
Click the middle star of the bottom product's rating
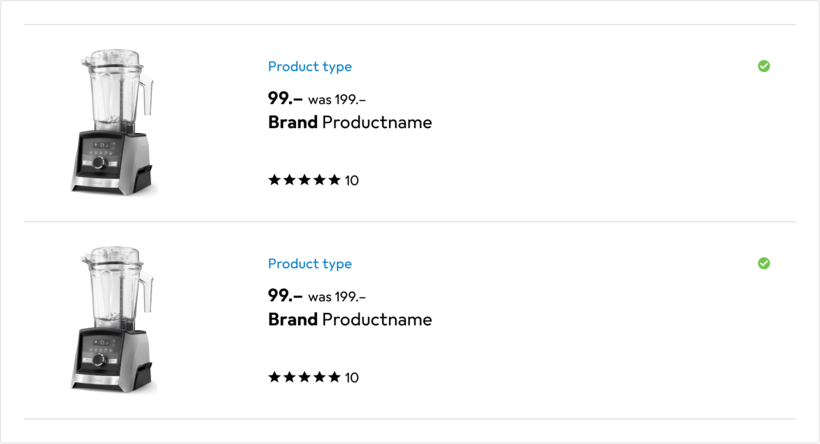304,377
